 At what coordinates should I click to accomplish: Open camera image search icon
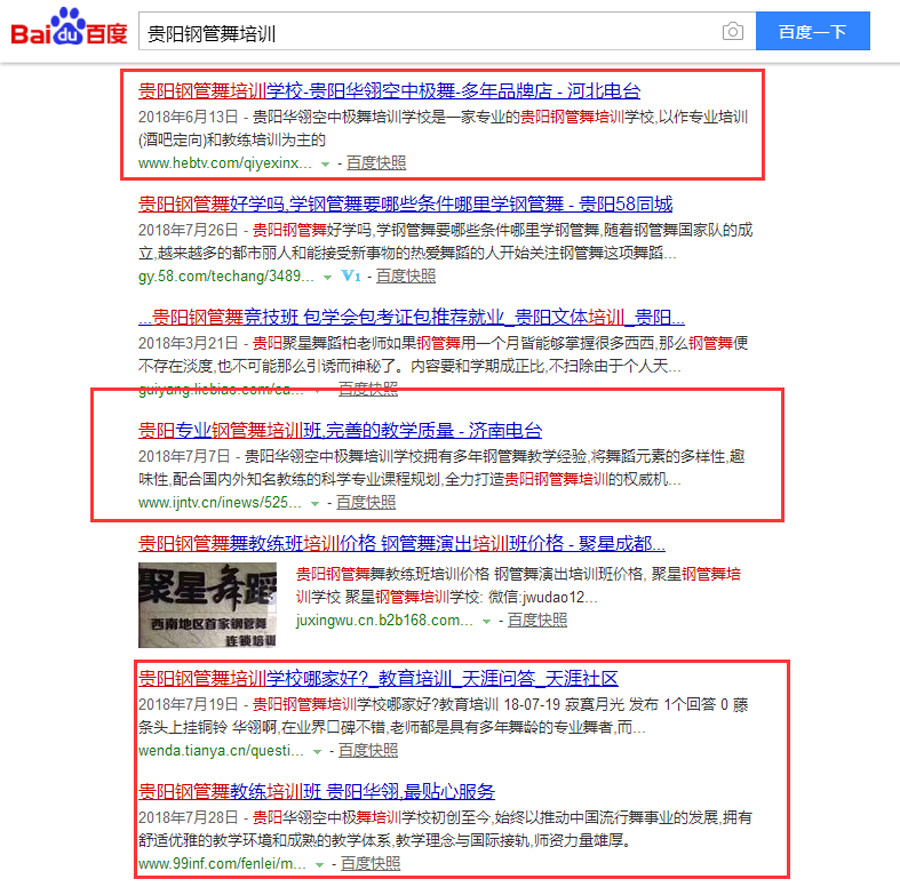[x=732, y=31]
